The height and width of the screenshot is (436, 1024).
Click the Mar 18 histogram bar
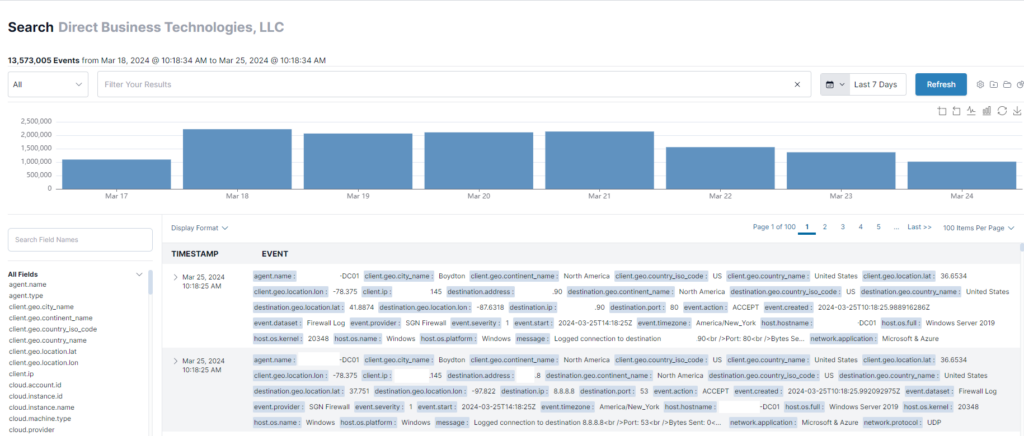[x=237, y=158]
